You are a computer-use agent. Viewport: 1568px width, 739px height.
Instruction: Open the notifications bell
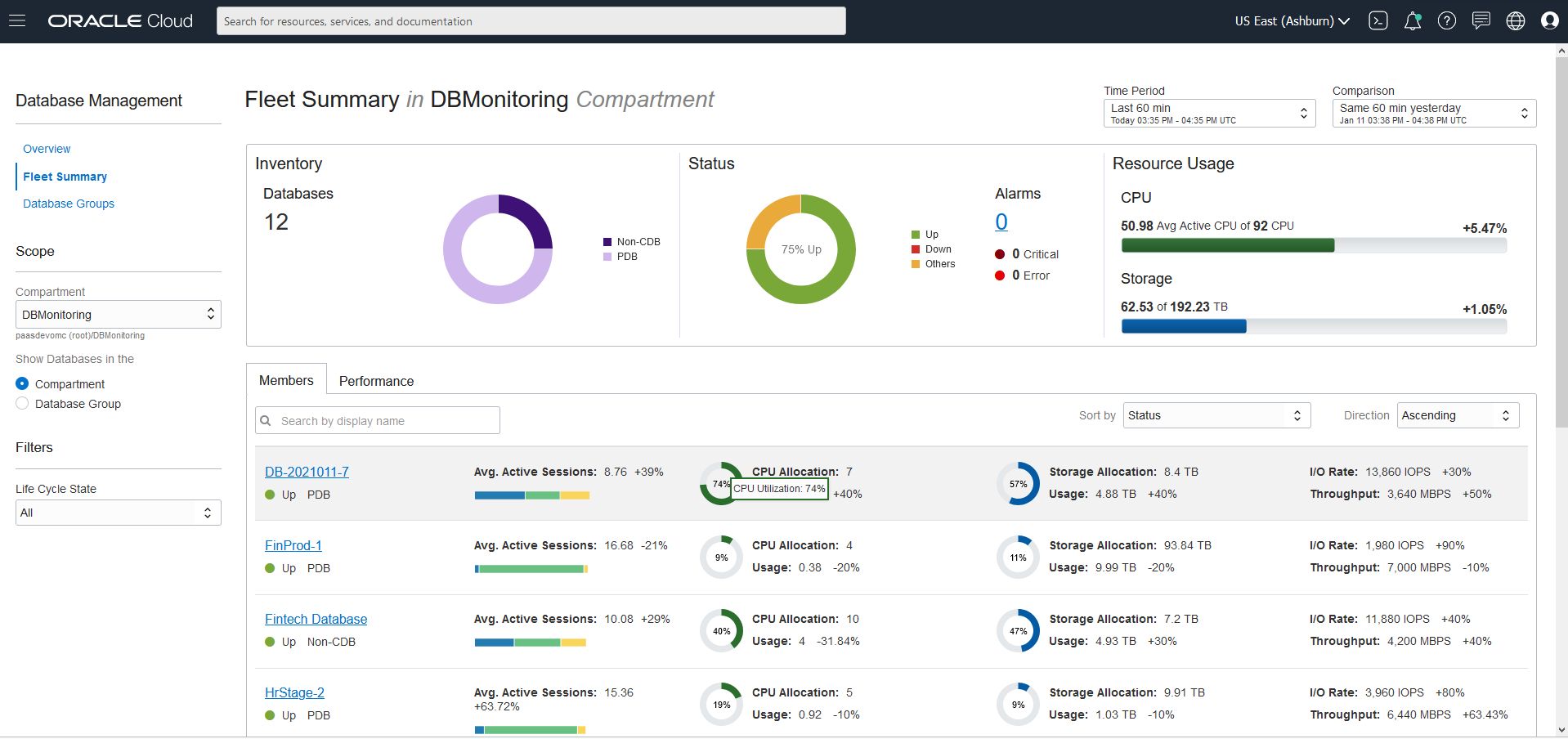(1413, 21)
